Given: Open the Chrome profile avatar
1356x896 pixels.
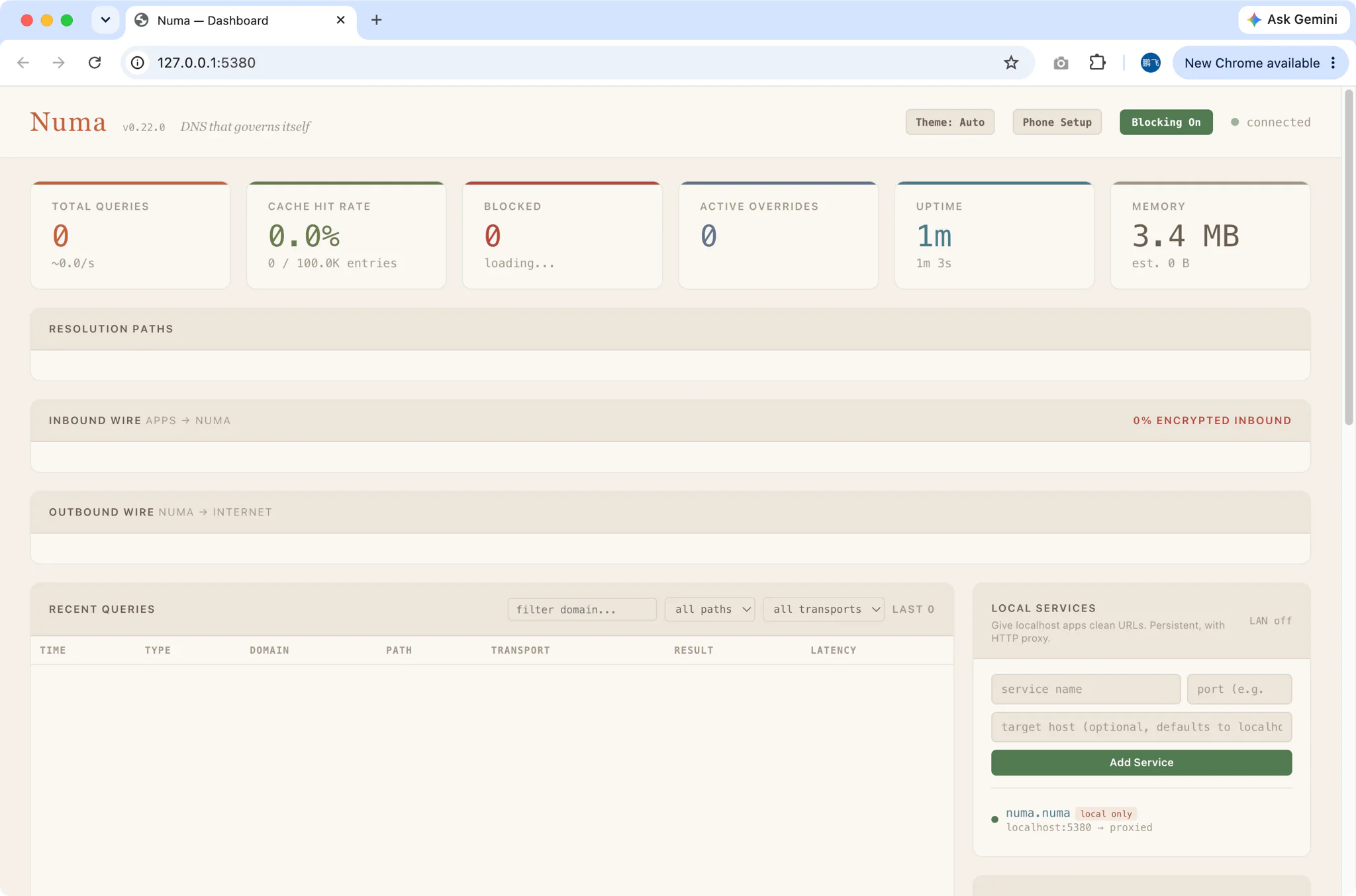Looking at the screenshot, I should pos(1151,63).
